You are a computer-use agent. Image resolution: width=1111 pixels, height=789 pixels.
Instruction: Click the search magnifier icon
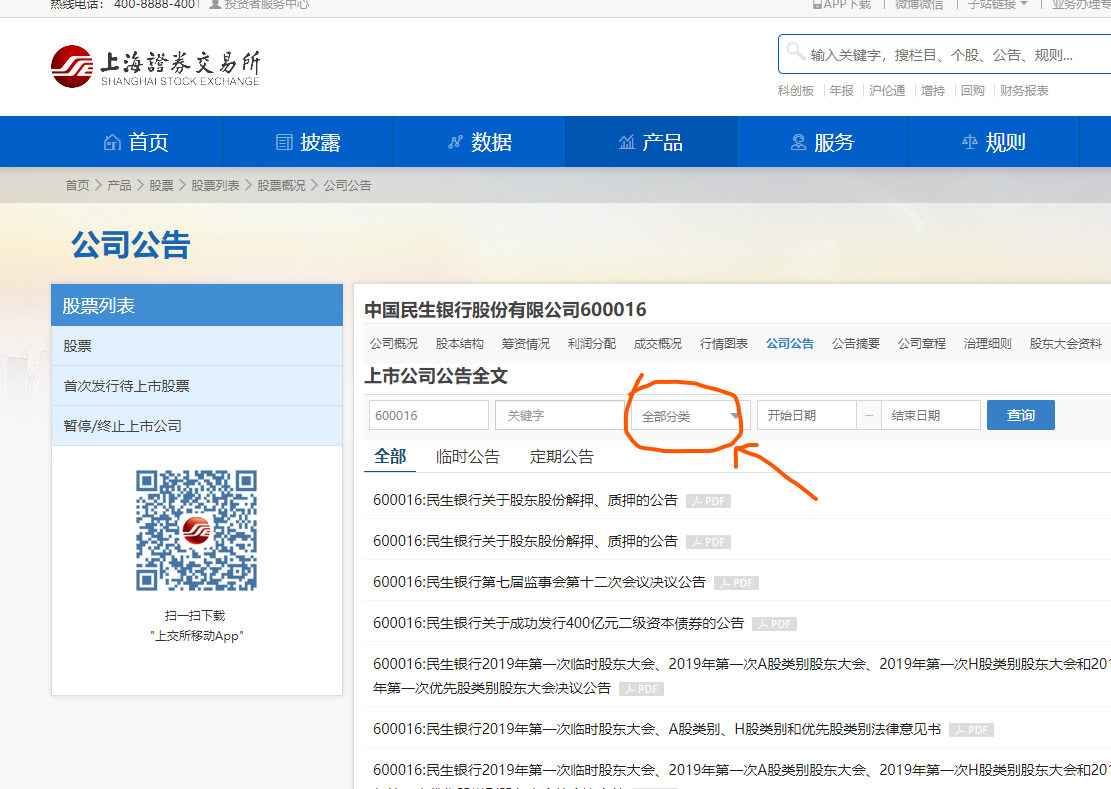coord(795,51)
